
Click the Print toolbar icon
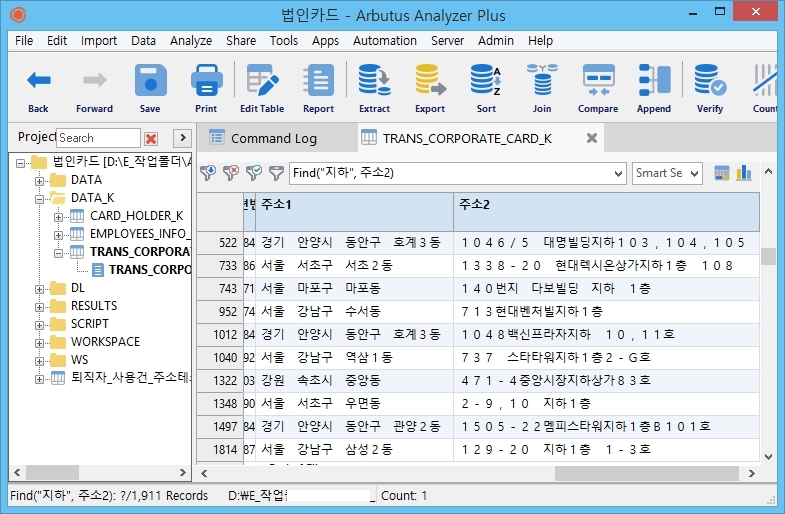tap(206, 80)
